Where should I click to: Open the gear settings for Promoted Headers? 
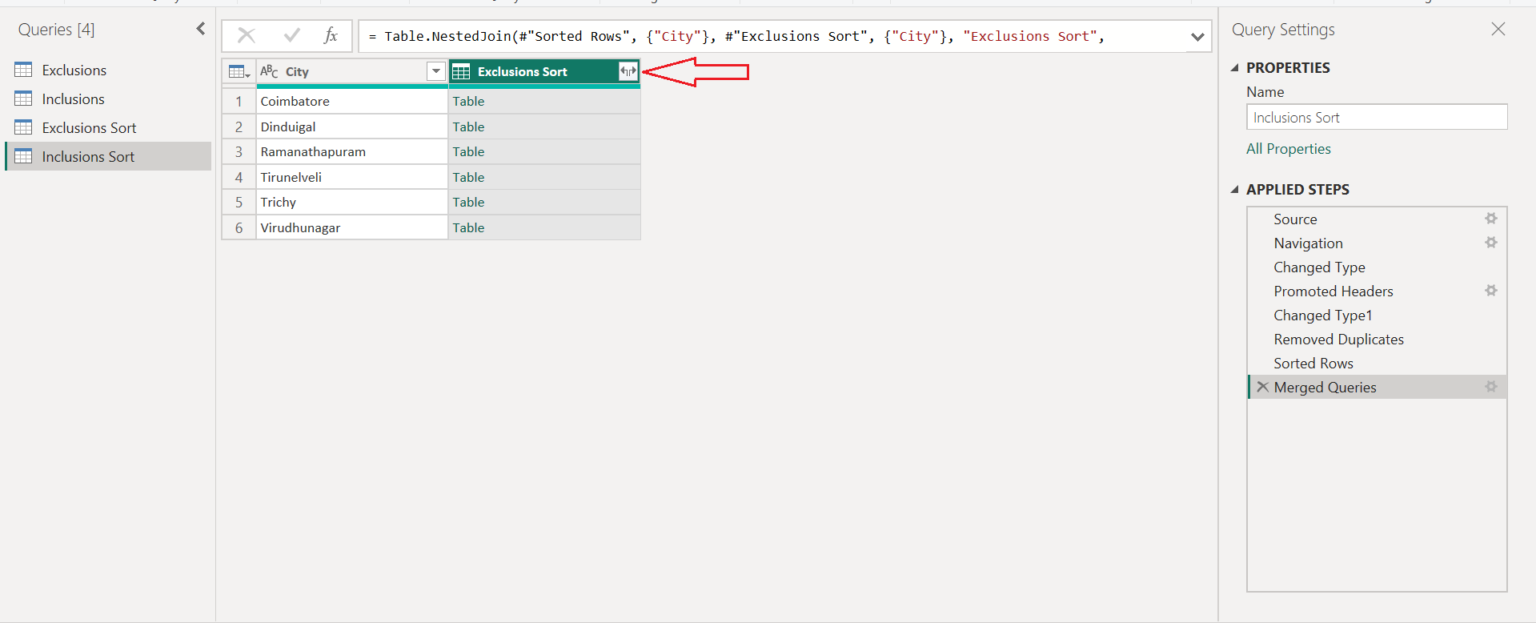[x=1491, y=291]
